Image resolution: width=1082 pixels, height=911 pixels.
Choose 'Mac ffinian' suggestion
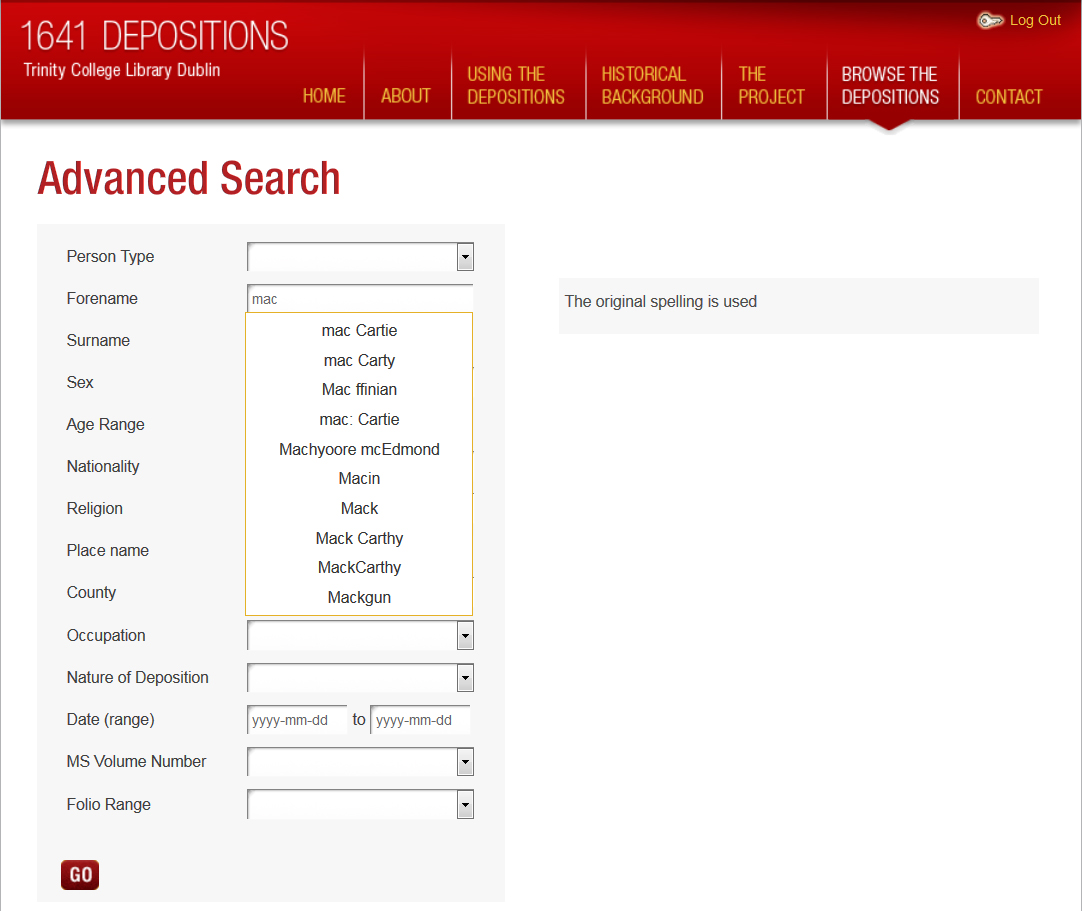pos(359,389)
